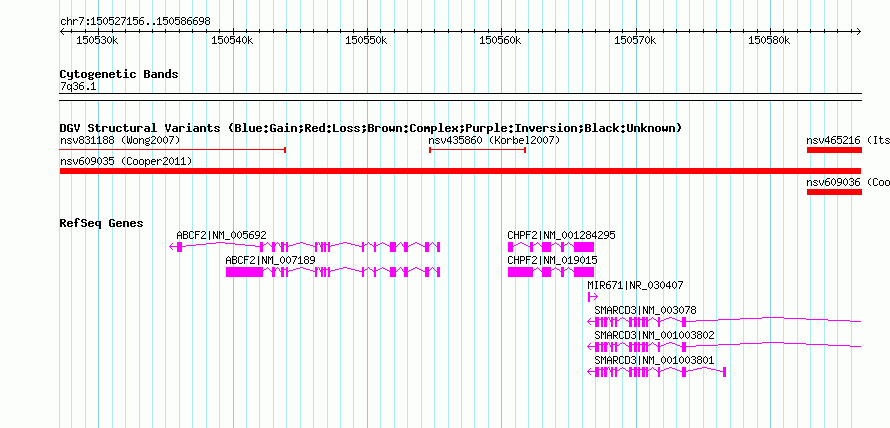Select the nsv435860 (Korbel2007) variant label
The image size is (890, 428).
(x=494, y=140)
